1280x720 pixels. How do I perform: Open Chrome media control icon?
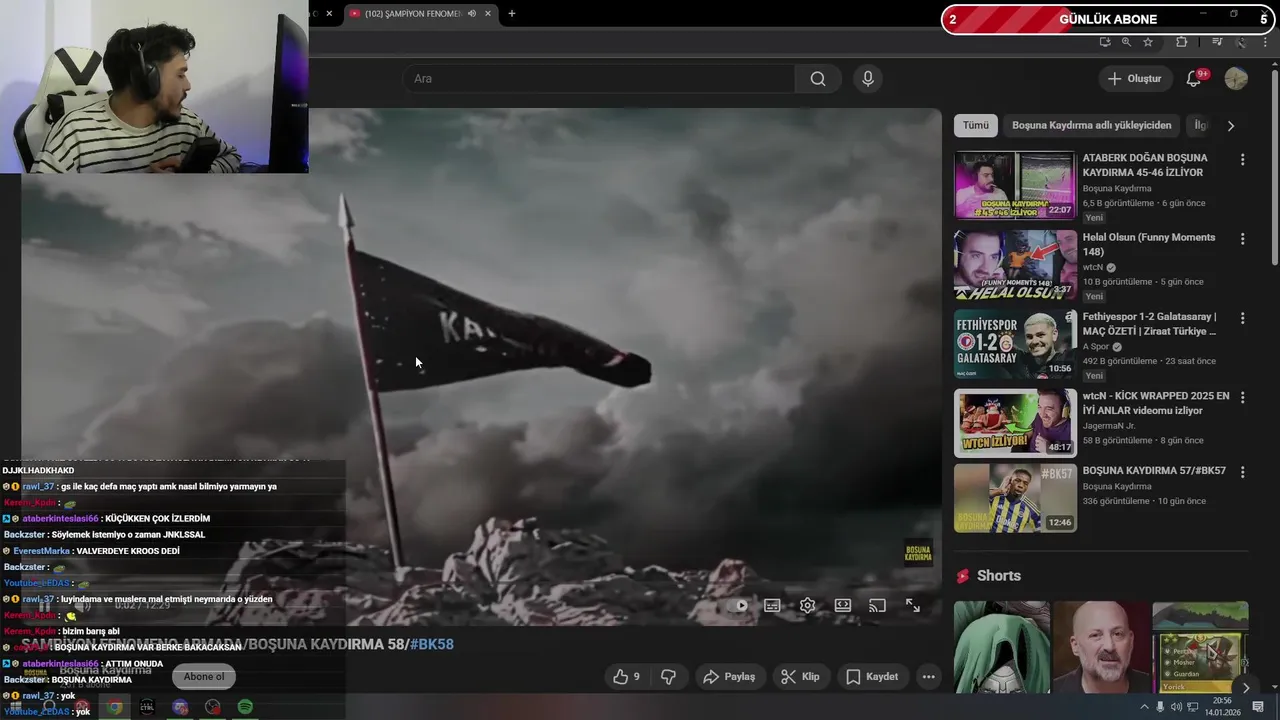pos(1217,42)
